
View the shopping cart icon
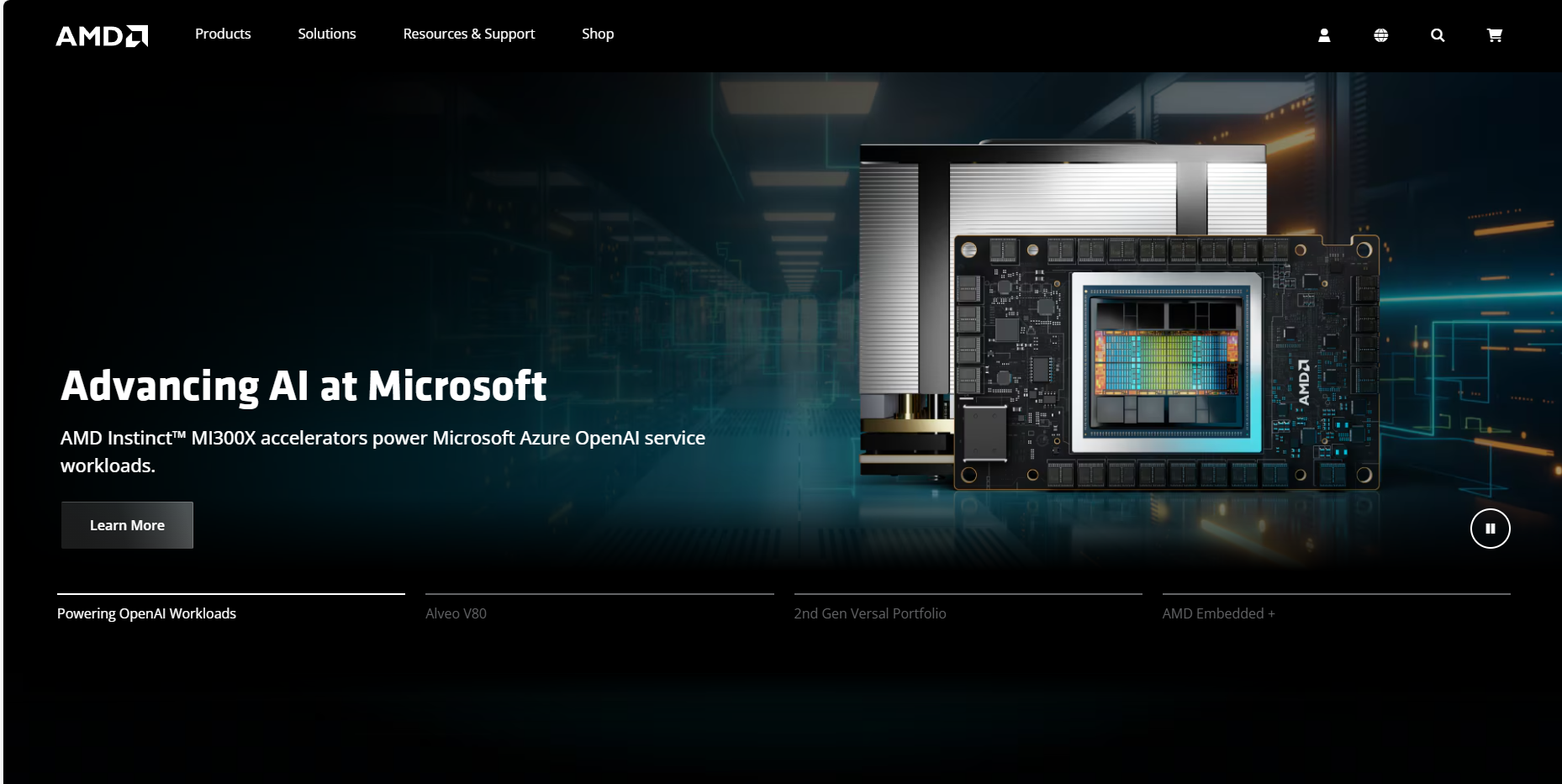pos(1495,35)
